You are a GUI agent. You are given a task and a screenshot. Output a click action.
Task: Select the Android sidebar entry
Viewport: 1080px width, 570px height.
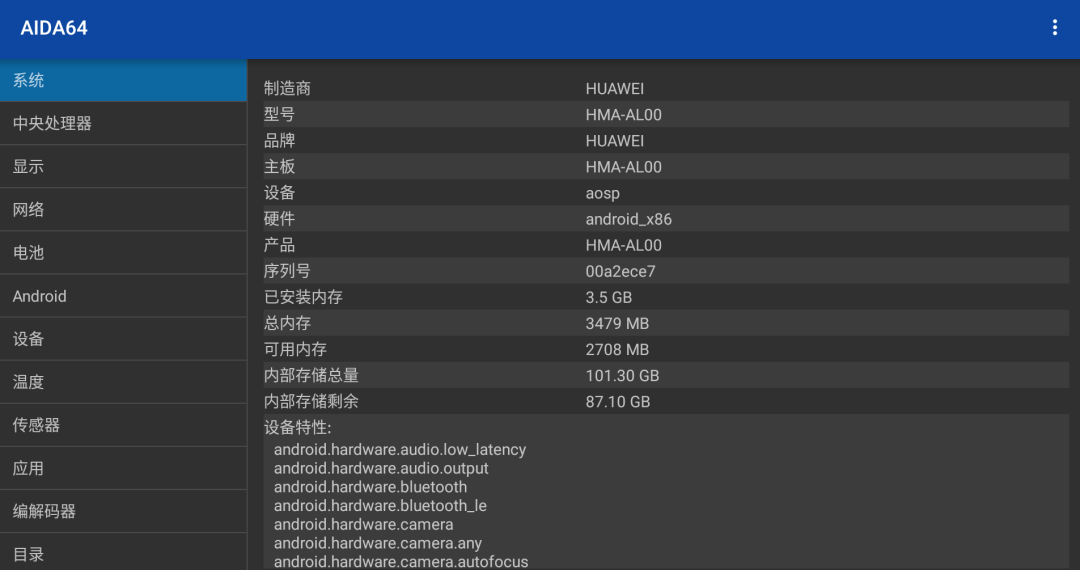[123, 296]
